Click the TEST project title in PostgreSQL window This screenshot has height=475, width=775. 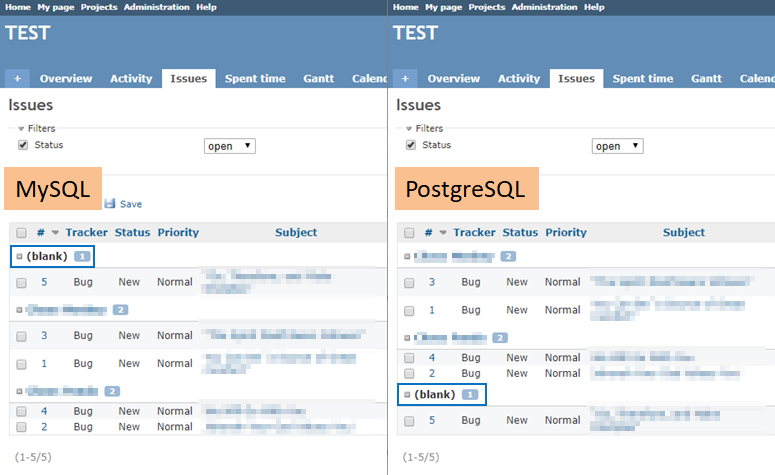coord(416,33)
